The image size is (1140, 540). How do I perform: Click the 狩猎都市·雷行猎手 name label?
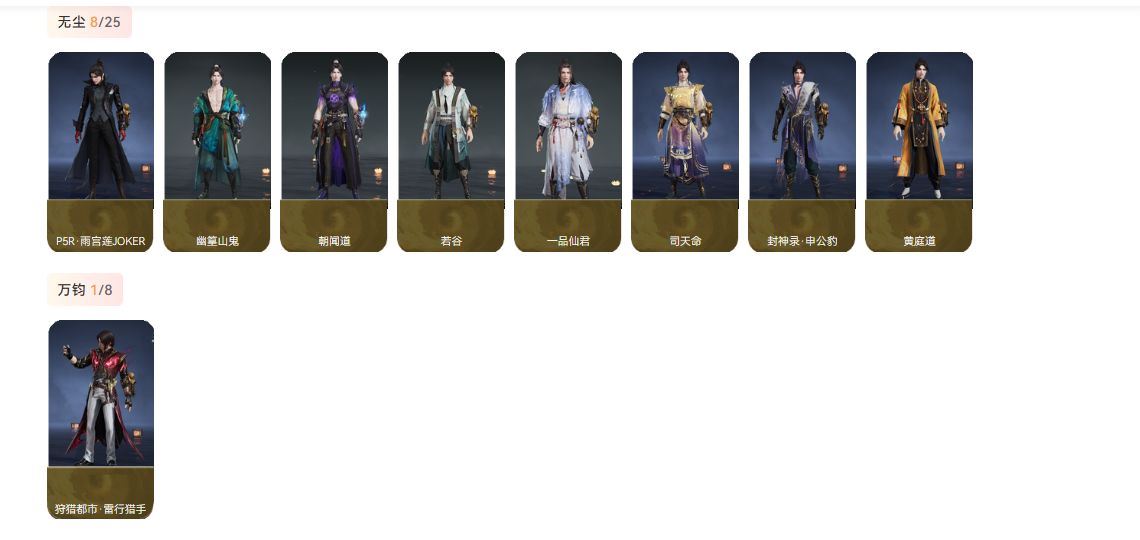pyautogui.click(x=101, y=509)
